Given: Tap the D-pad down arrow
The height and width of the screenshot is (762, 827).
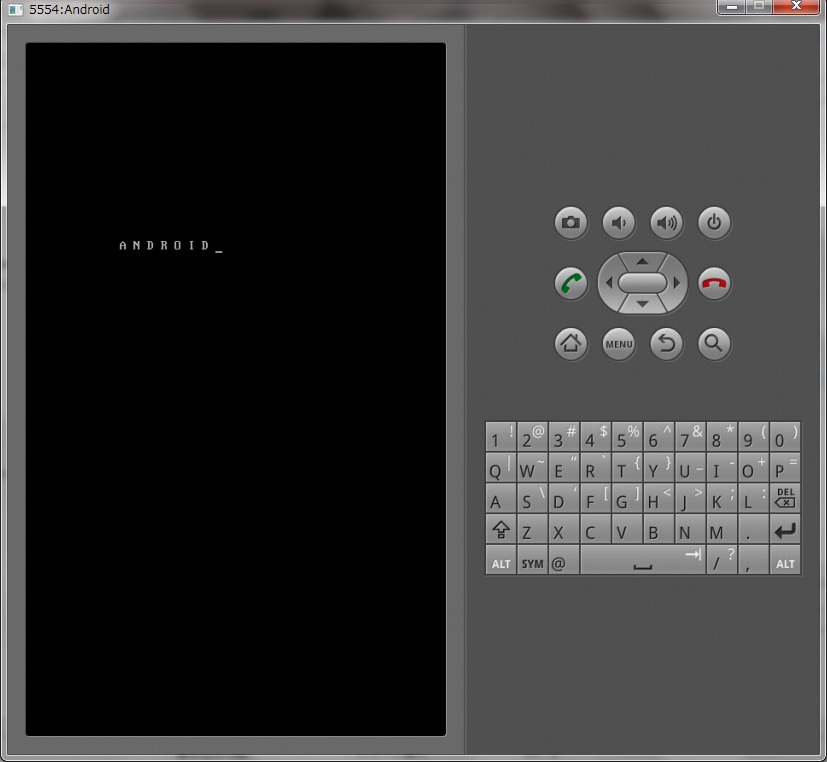Looking at the screenshot, I should pos(642,304).
